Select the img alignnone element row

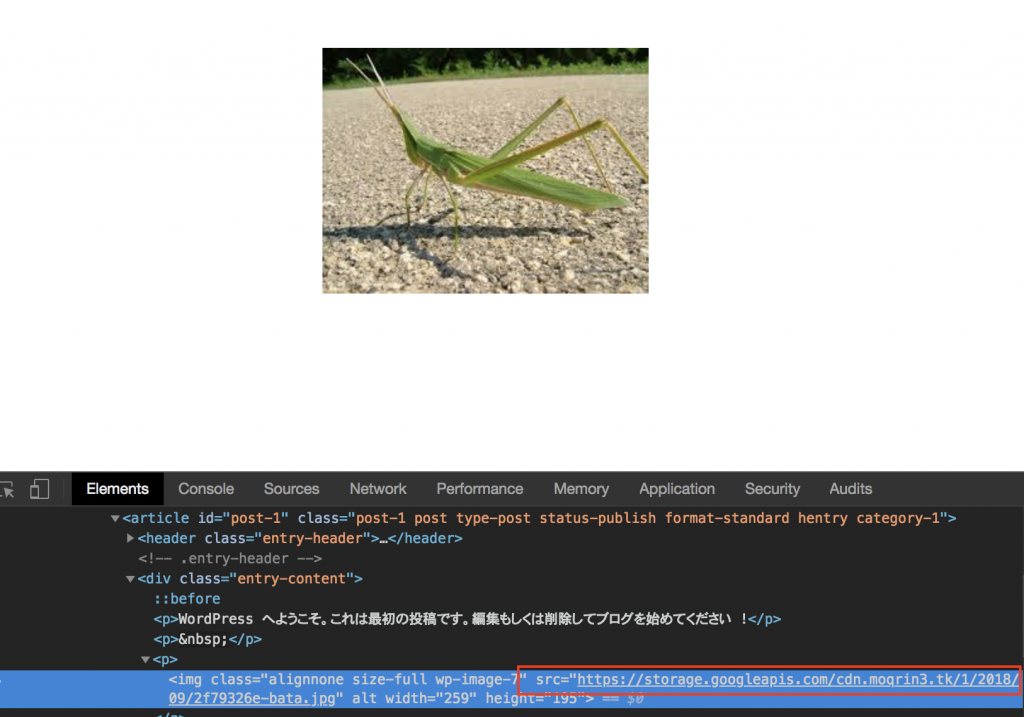512,689
